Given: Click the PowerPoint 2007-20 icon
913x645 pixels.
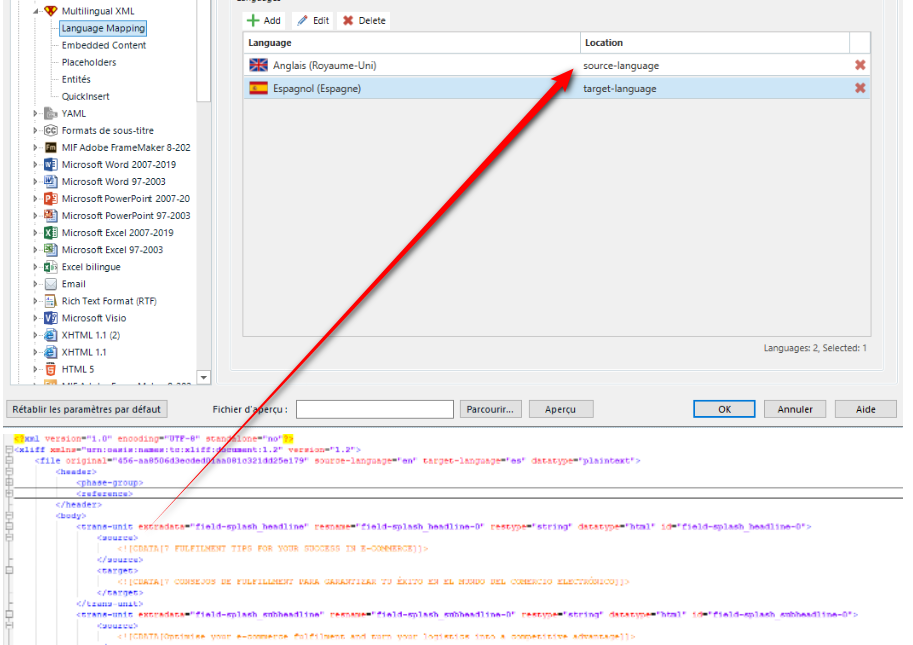Looking at the screenshot, I should pyautogui.click(x=51, y=199).
